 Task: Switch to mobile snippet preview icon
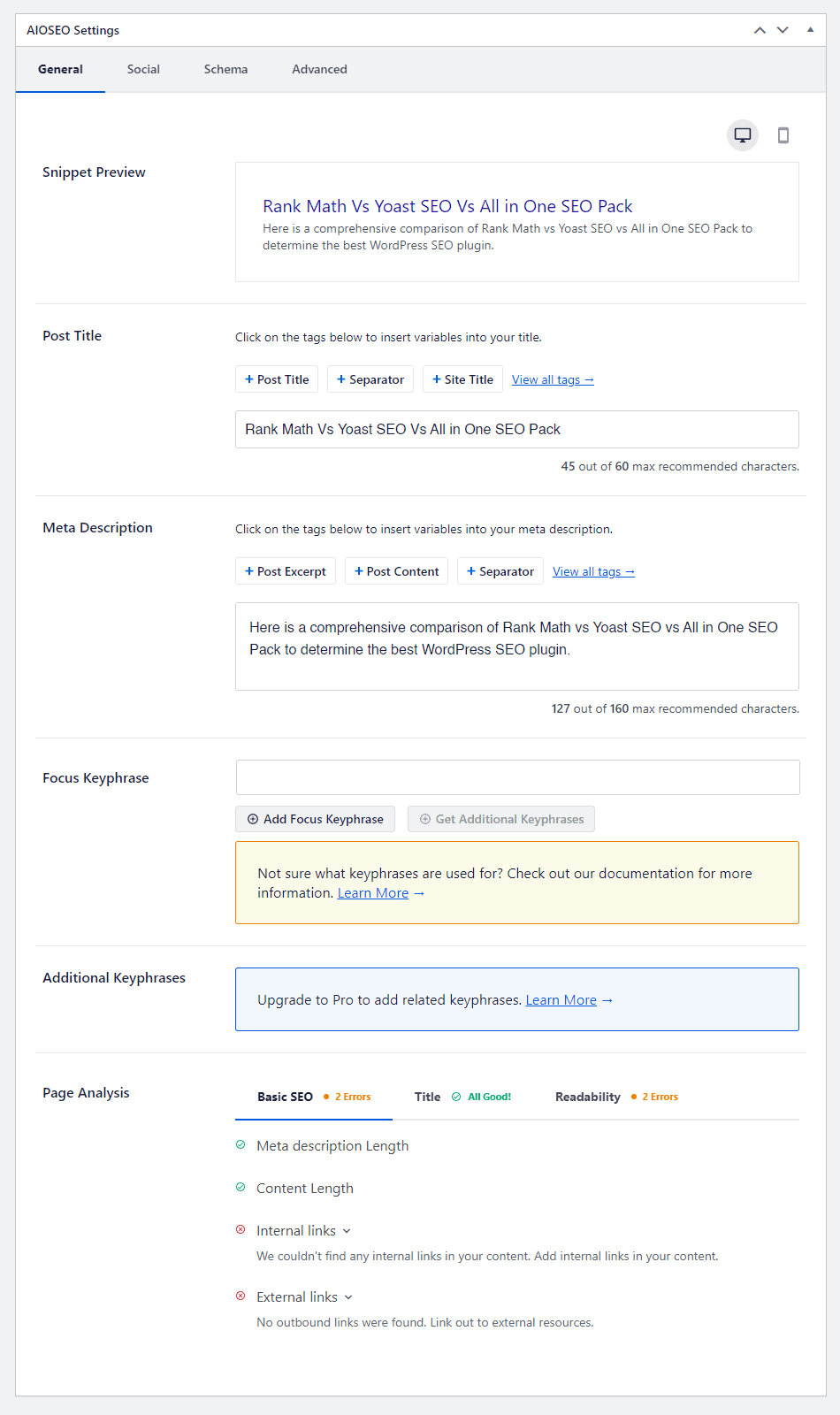pos(783,135)
